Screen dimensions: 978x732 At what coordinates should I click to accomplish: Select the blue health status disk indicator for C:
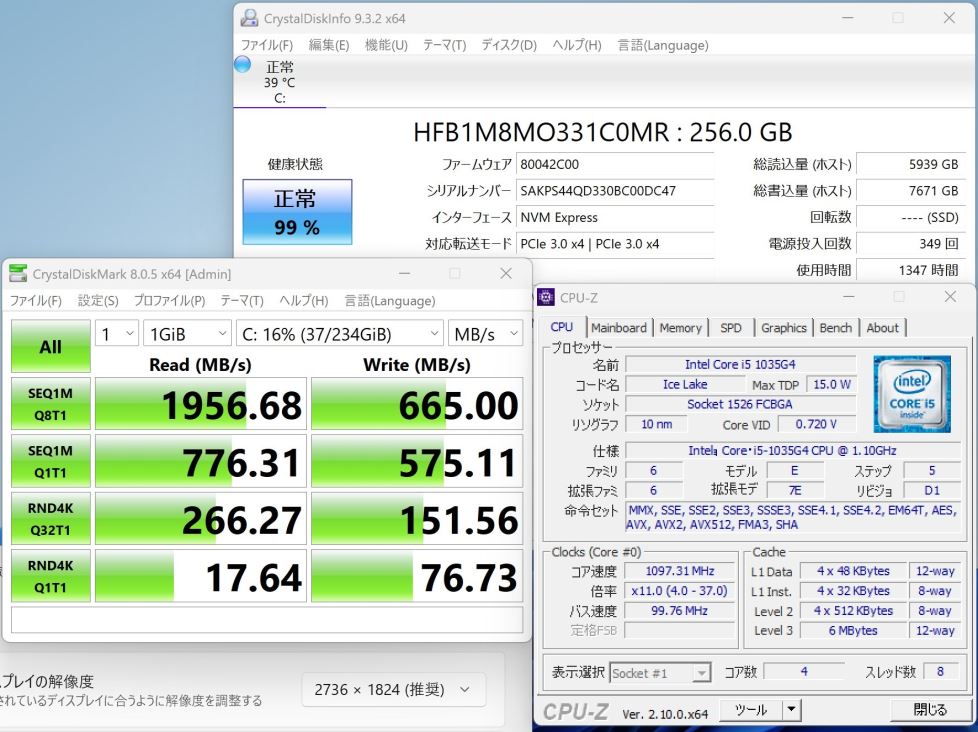pyautogui.click(x=243, y=64)
